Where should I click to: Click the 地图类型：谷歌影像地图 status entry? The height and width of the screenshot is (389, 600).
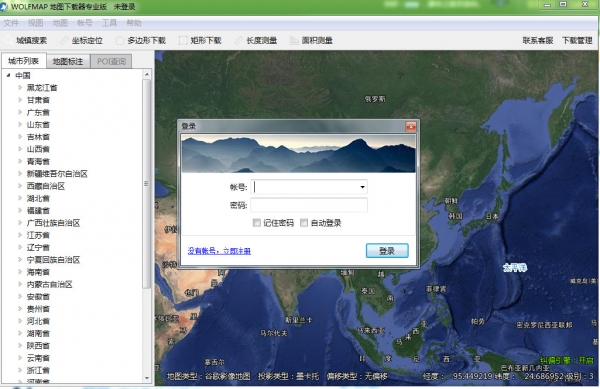[x=209, y=376]
